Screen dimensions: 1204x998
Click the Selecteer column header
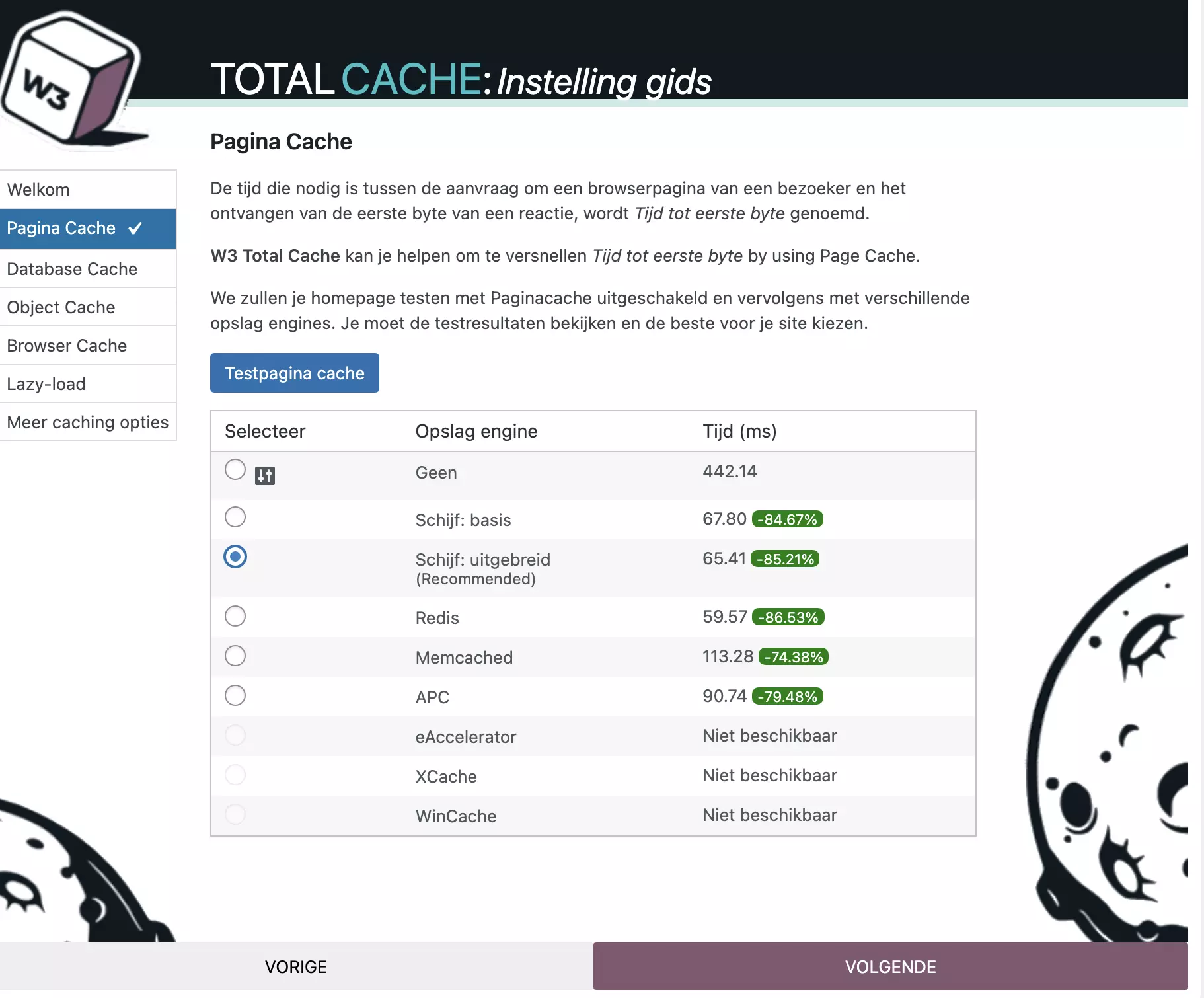(x=265, y=431)
